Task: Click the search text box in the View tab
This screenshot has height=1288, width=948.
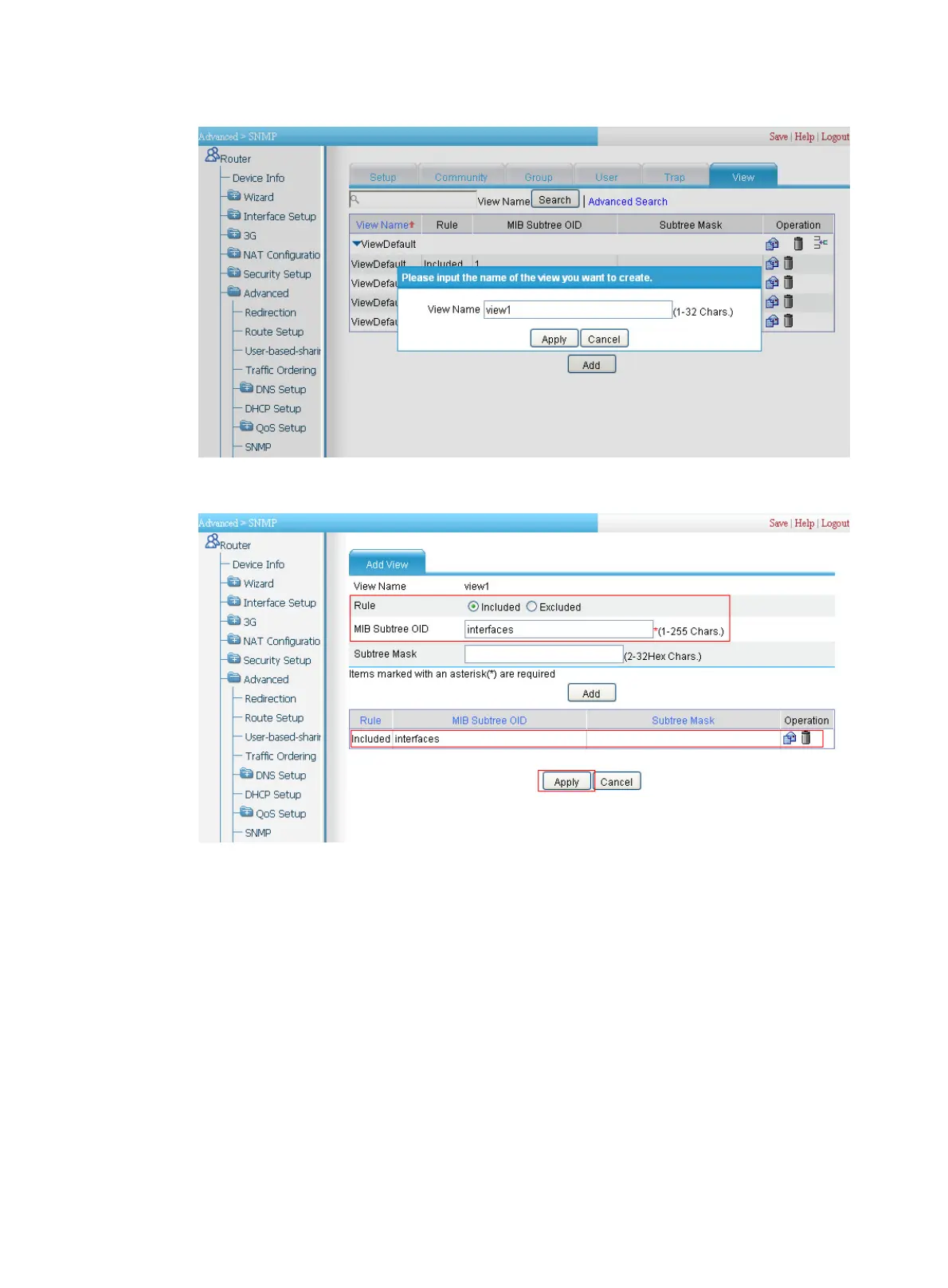Action: 413,200
